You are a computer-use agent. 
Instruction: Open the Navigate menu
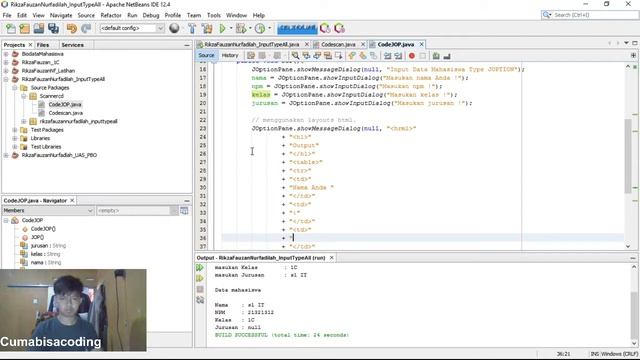pyautogui.click(x=61, y=15)
